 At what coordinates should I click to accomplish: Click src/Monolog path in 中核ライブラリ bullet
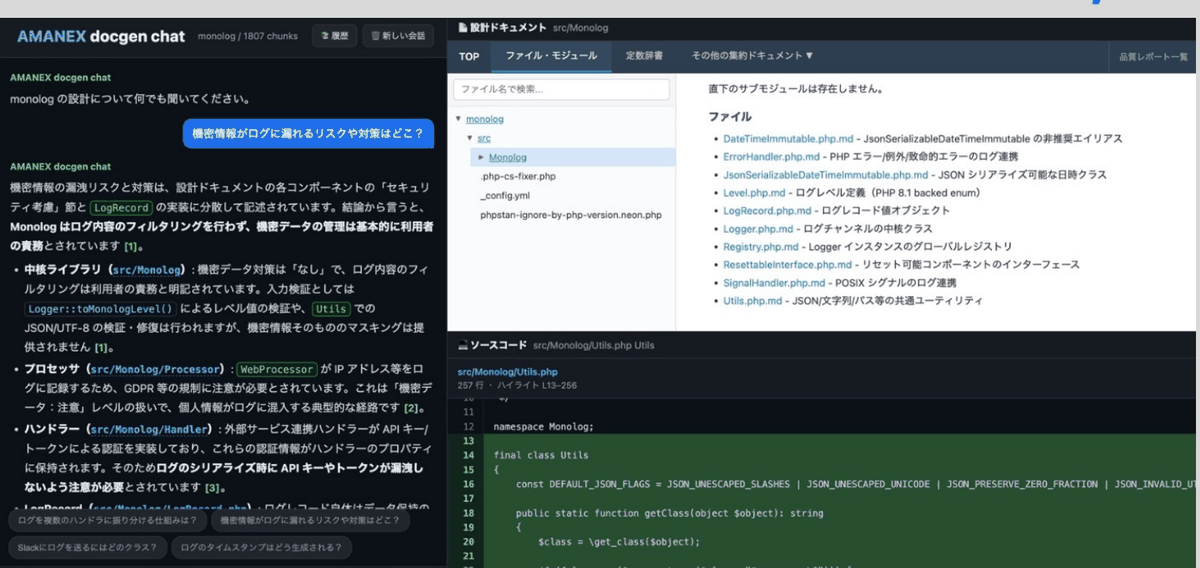(147, 270)
